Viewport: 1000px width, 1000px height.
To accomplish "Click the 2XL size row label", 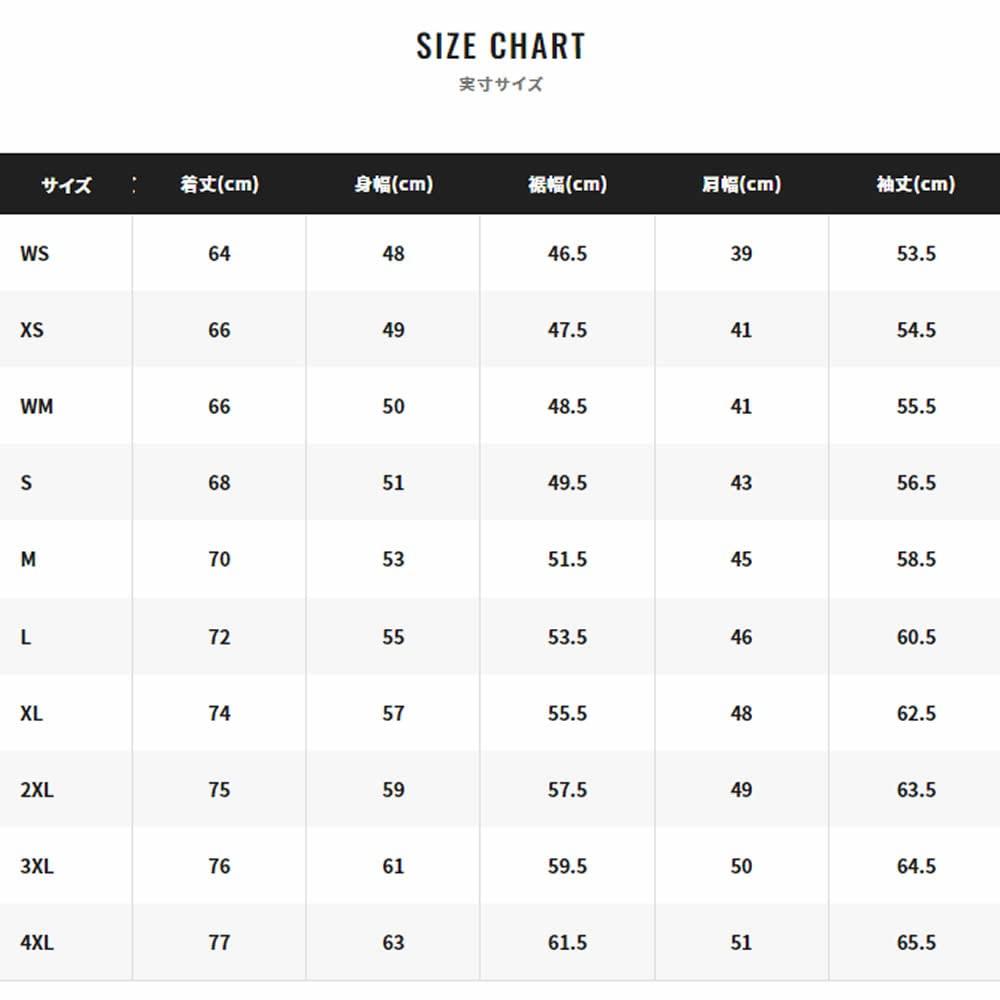I will pos(37,790).
